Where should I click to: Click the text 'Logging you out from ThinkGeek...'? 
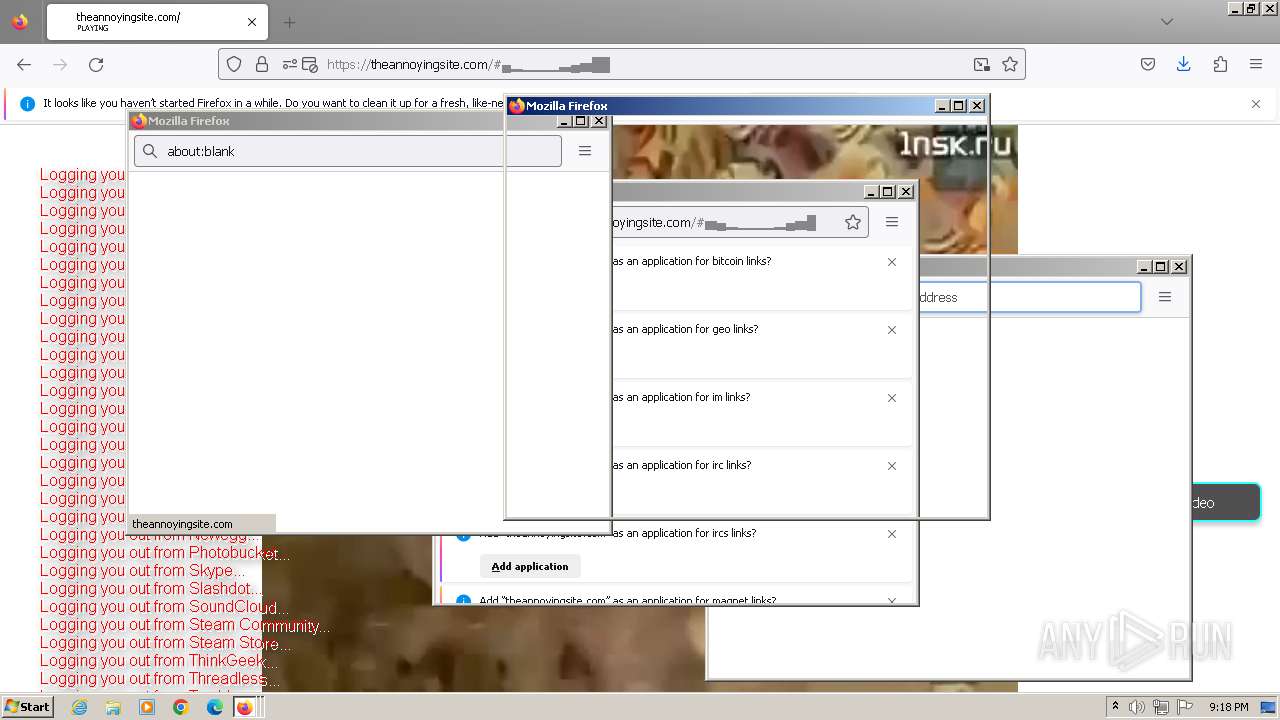tap(158, 661)
